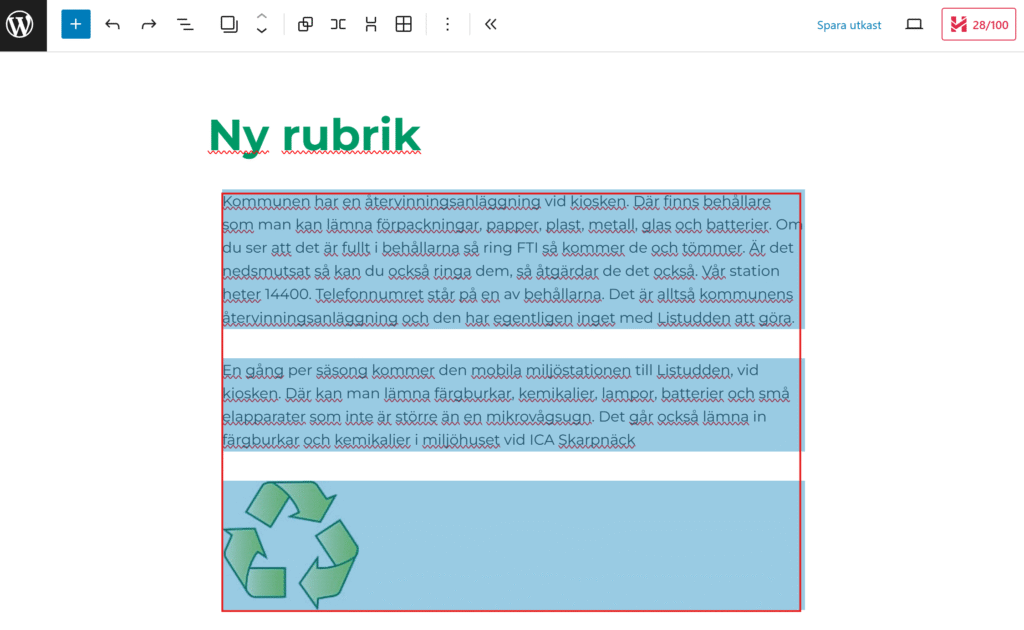
Task: Arrange the selected blocks in a grid
Action: click(404, 25)
